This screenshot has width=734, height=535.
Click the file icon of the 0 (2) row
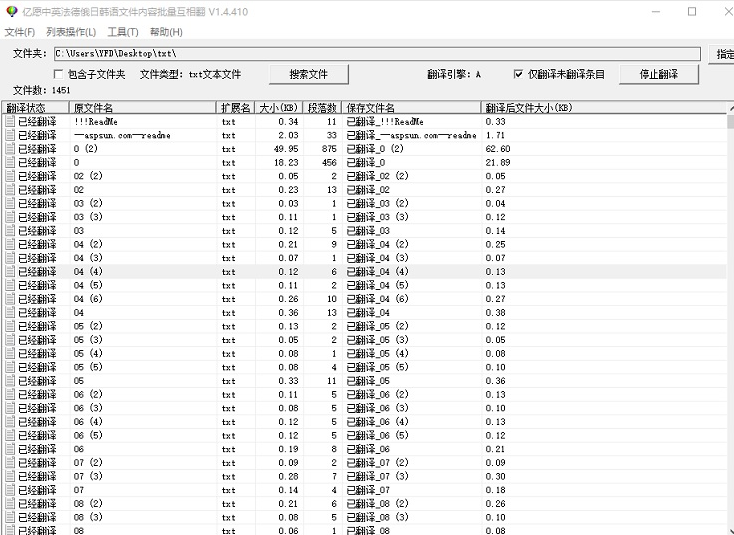[x=10, y=149]
